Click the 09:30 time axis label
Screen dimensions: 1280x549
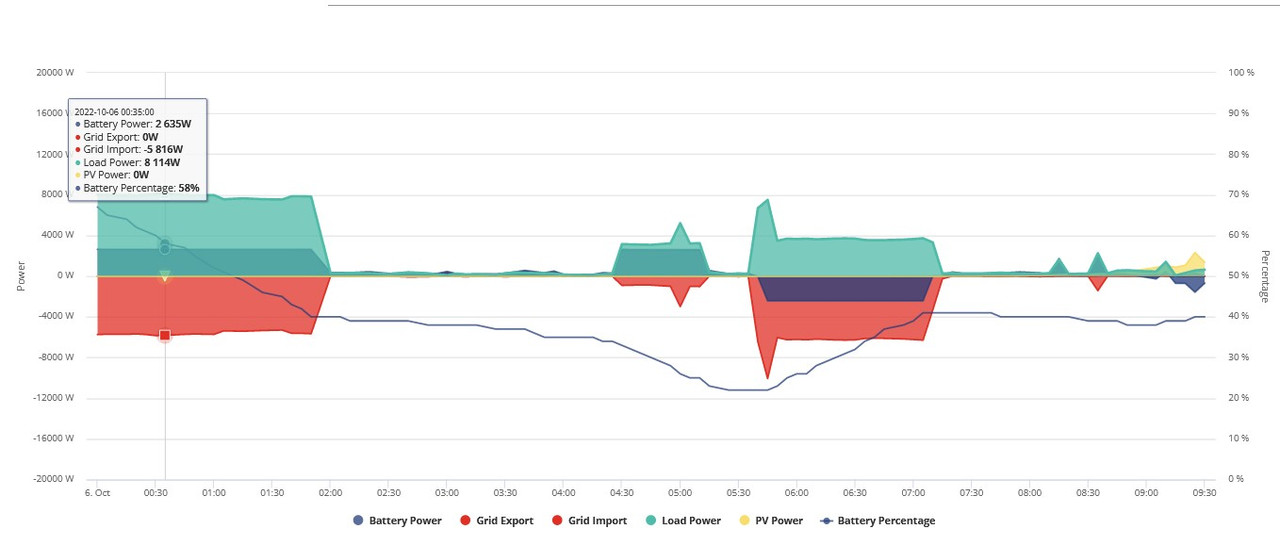1204,493
